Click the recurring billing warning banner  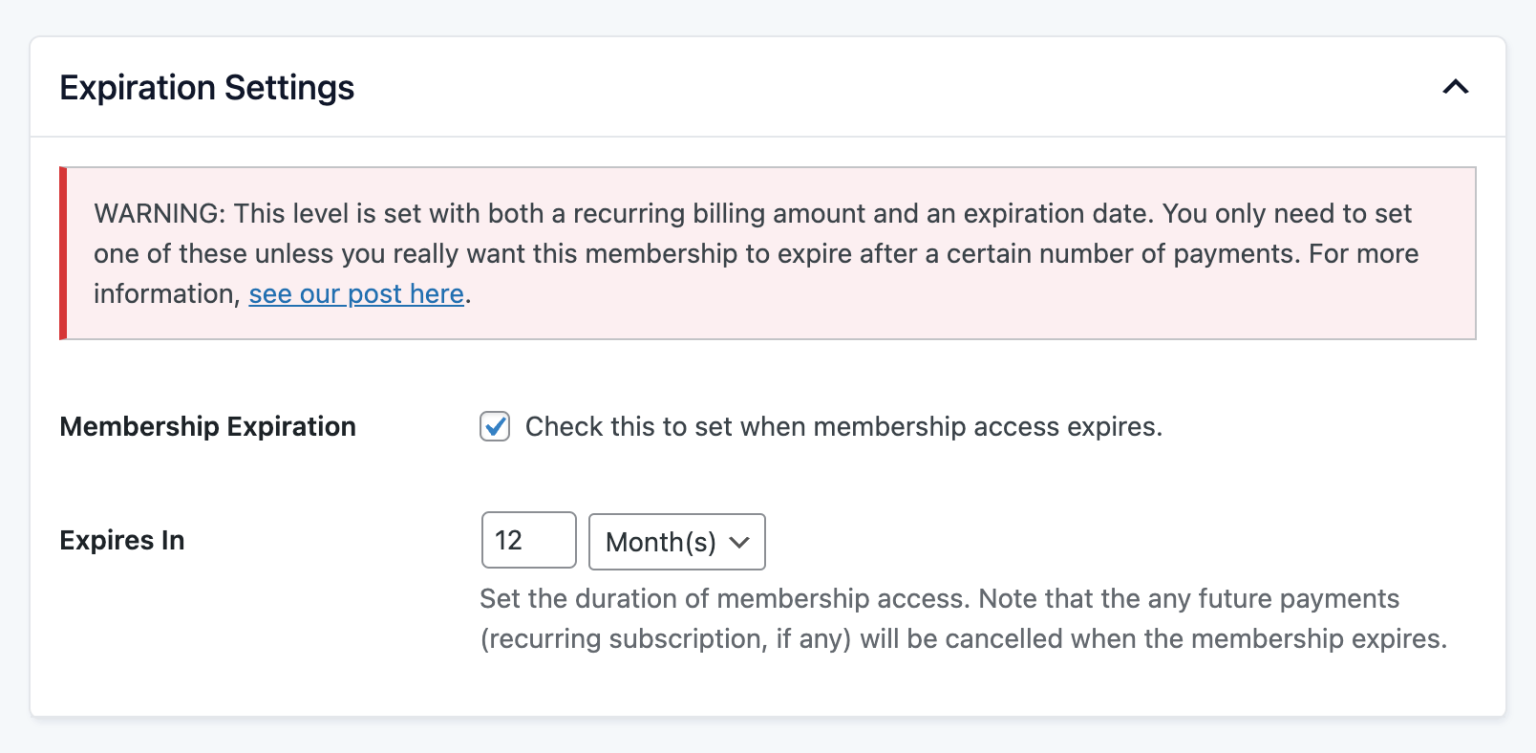(768, 253)
